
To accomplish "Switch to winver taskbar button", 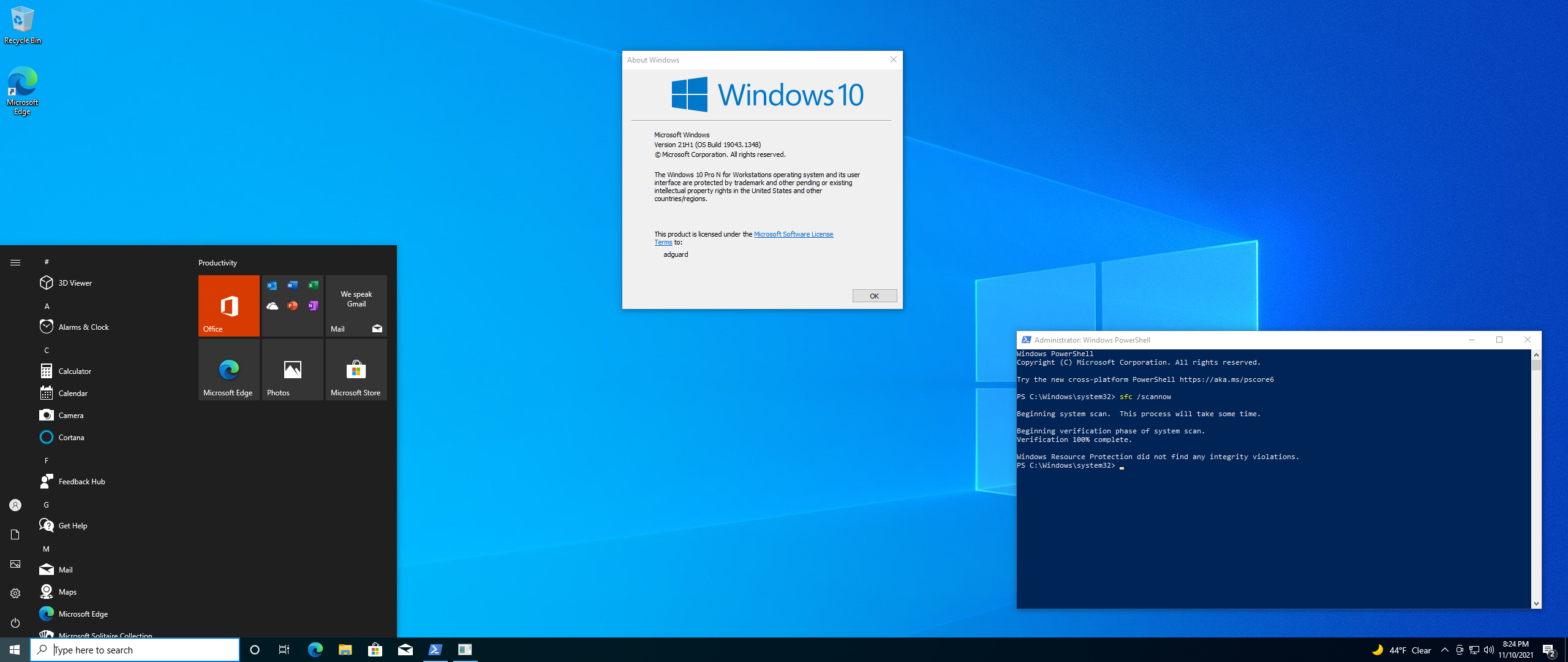I will pyautogui.click(x=466, y=650).
